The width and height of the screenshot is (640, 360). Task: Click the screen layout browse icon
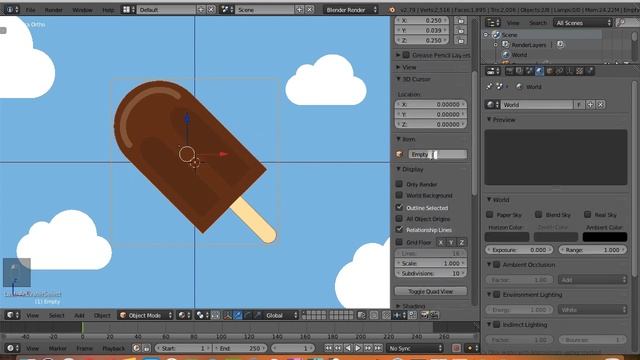(129, 9)
